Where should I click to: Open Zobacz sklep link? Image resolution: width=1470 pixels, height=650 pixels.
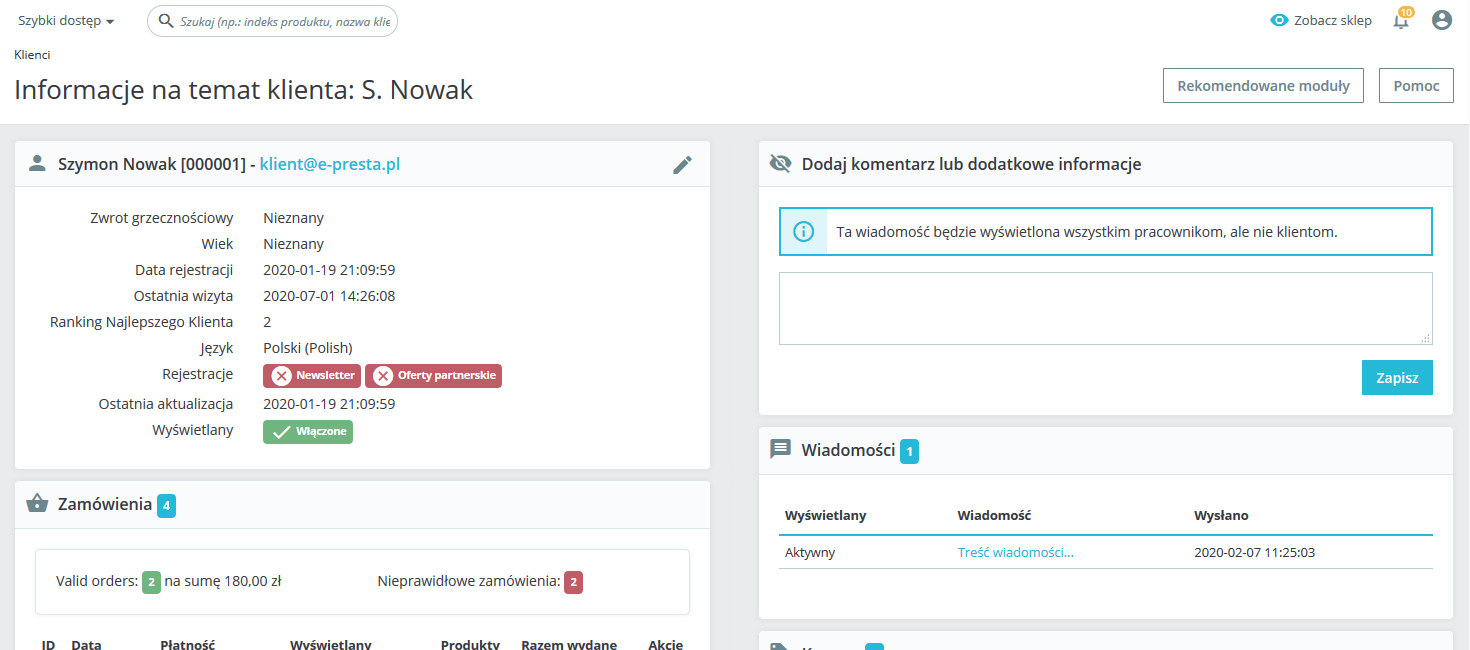point(1321,21)
